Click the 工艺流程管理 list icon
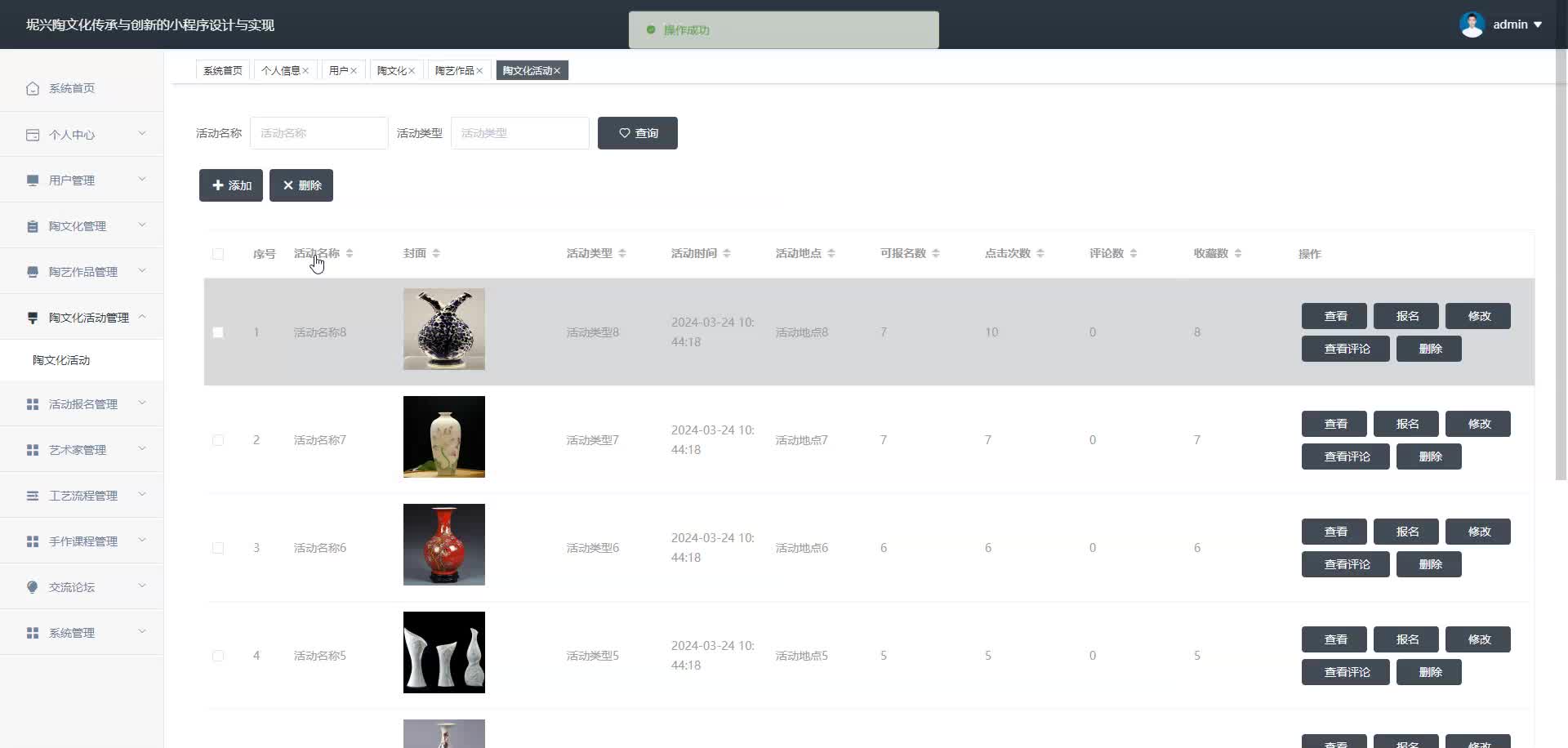This screenshot has height=748, width=1568. click(33, 496)
